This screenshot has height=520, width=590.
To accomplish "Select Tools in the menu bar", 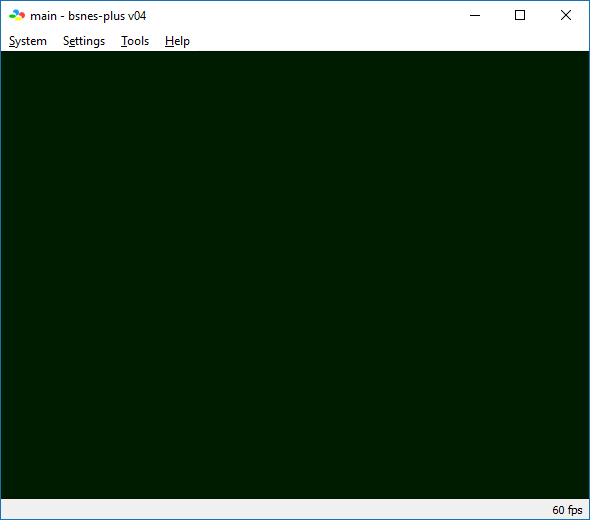I will (135, 41).
